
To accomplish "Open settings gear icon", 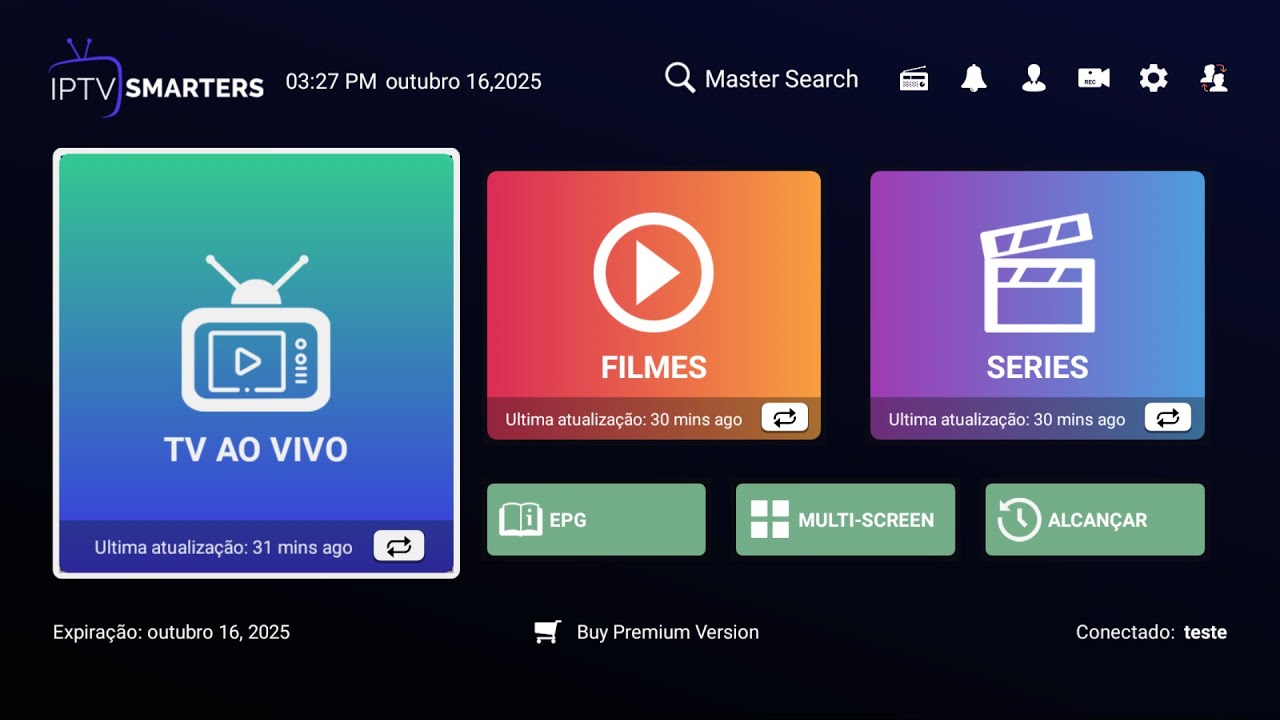I will (x=1154, y=78).
